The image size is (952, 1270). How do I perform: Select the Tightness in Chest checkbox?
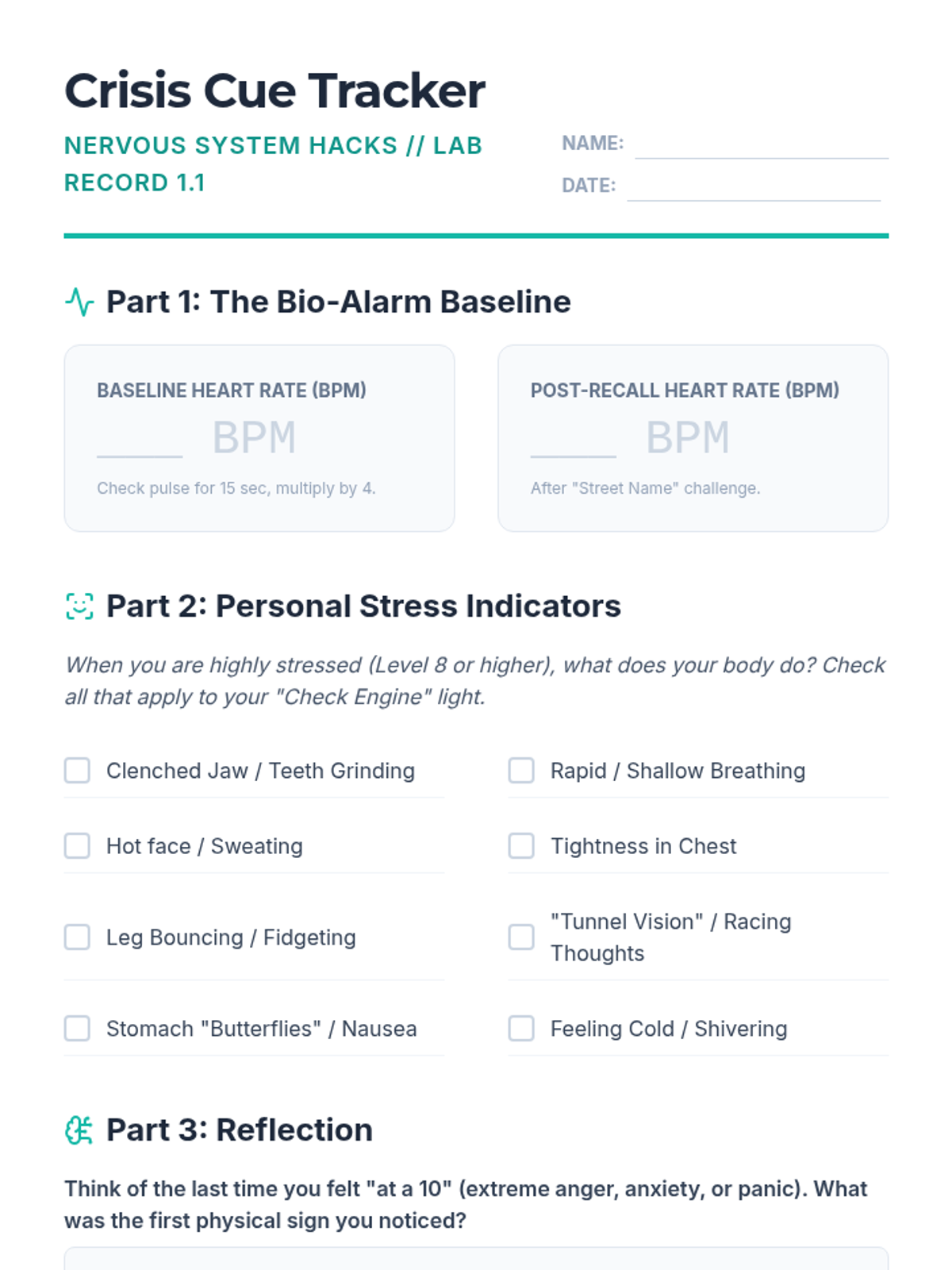(521, 846)
